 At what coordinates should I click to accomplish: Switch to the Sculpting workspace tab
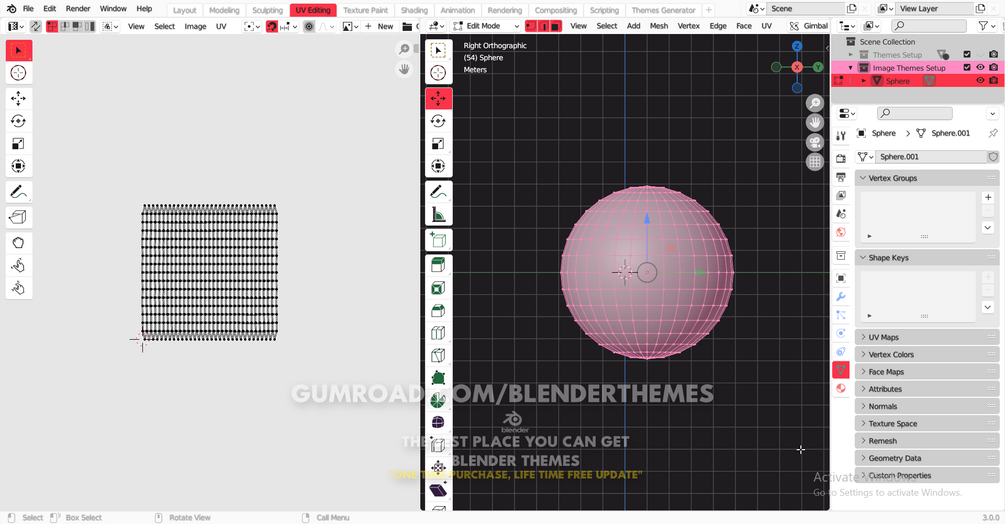point(267,10)
